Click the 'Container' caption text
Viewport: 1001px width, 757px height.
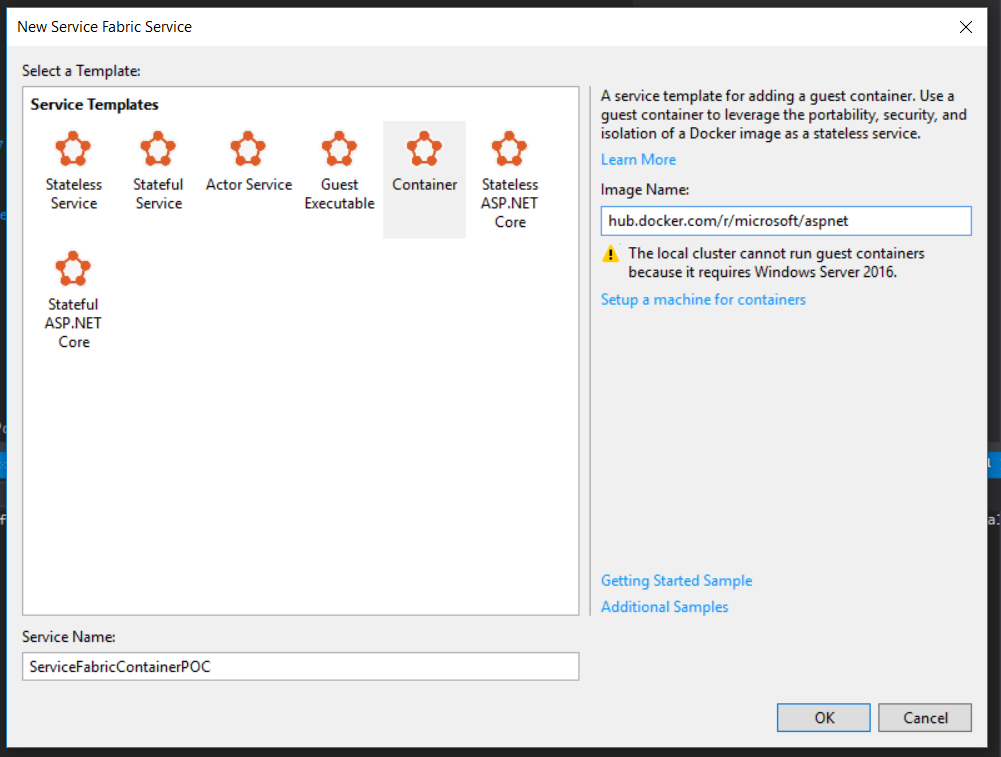(425, 184)
